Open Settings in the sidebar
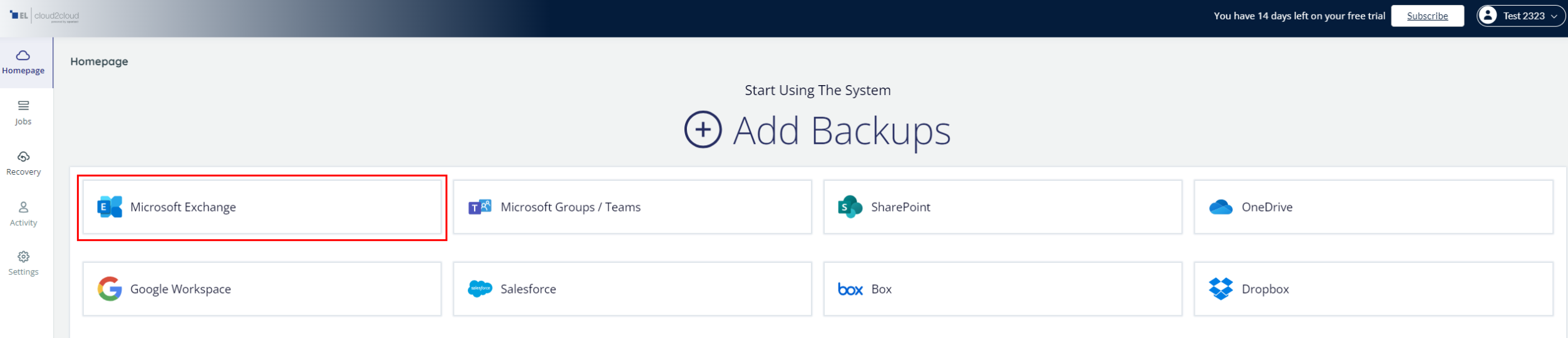 pyautogui.click(x=23, y=263)
